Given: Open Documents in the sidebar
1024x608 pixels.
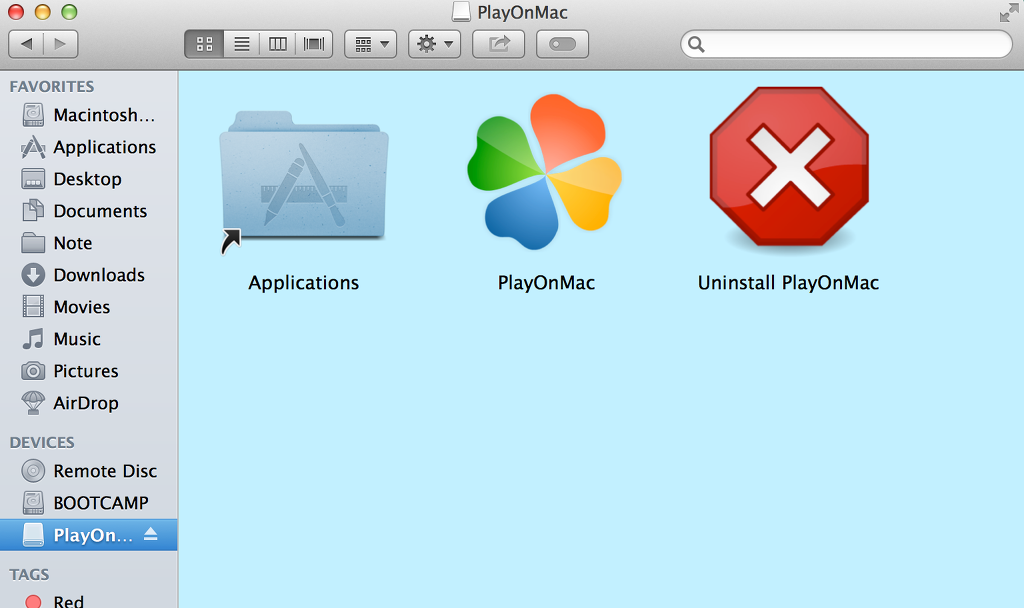Looking at the screenshot, I should tap(89, 211).
